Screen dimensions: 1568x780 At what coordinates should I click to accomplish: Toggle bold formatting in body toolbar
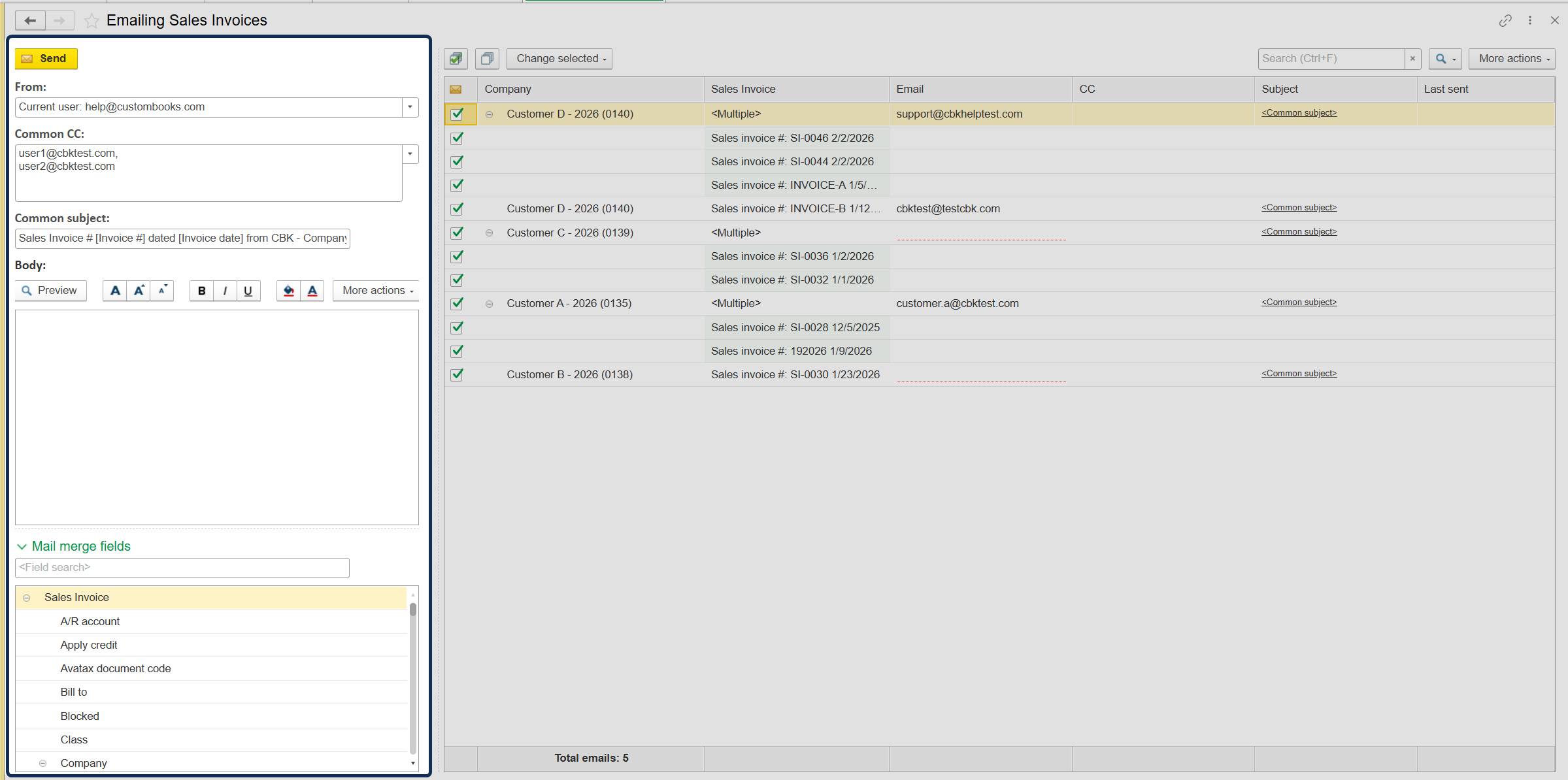[201, 291]
